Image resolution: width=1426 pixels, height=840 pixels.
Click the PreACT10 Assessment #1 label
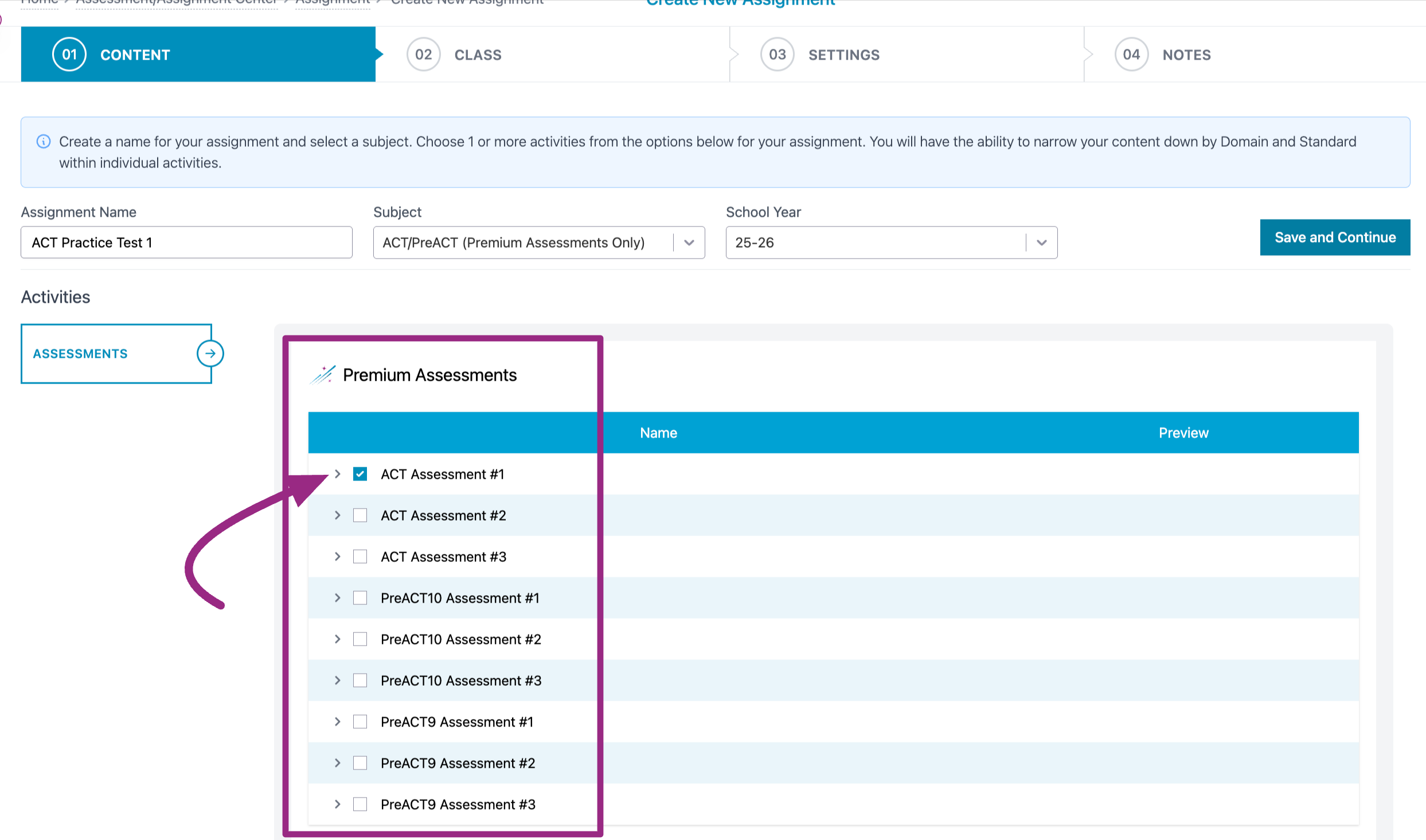coord(460,598)
